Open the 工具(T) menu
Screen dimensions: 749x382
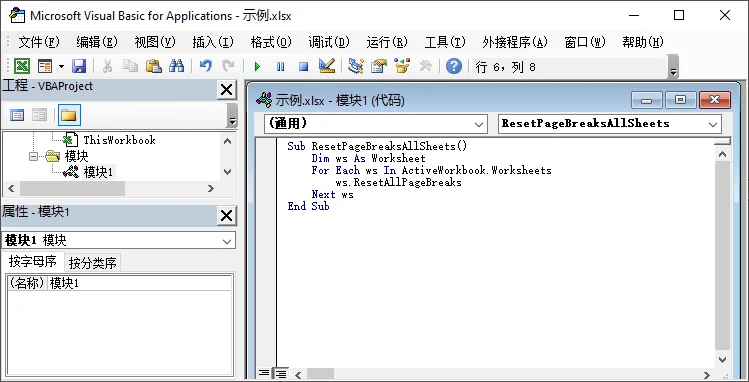(445, 42)
